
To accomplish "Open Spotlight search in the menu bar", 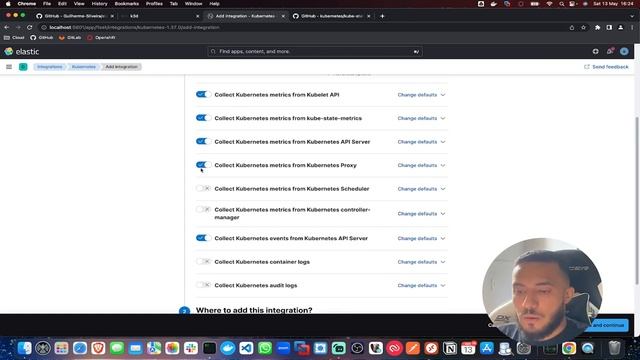I will tap(562, 4).
